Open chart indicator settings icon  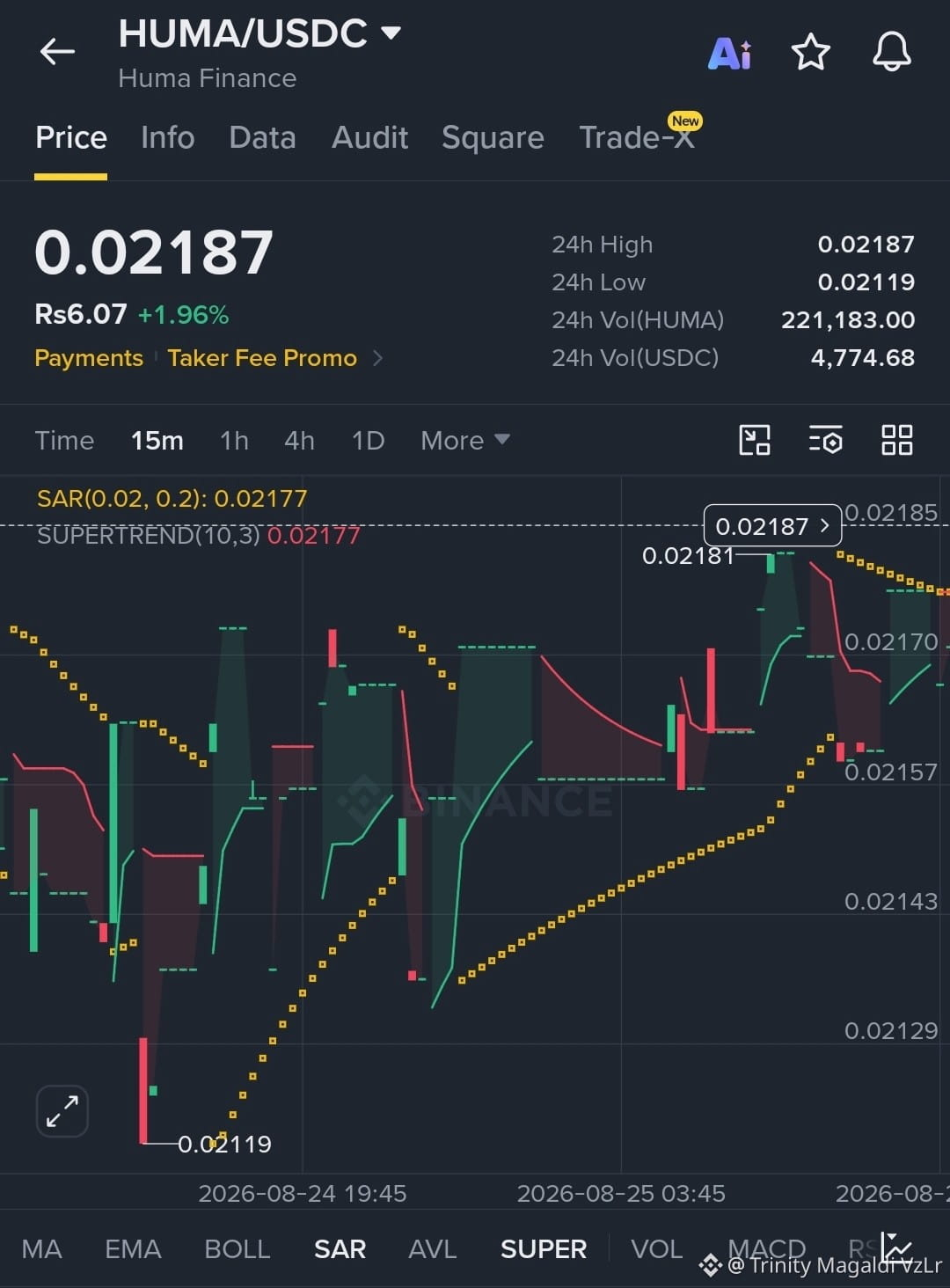click(826, 440)
